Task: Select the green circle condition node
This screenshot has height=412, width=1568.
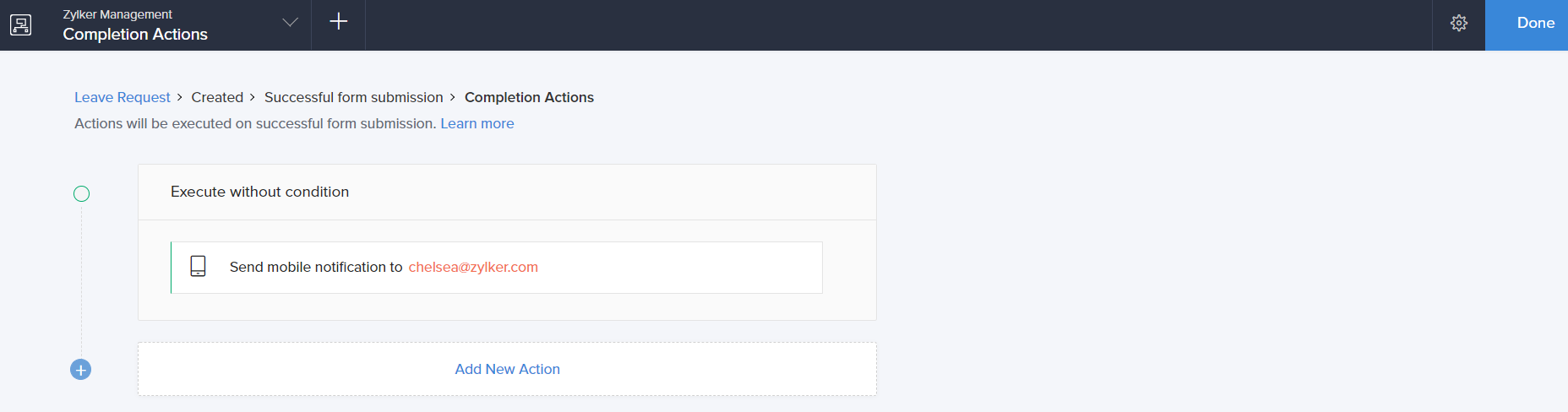Action: pos(81,194)
